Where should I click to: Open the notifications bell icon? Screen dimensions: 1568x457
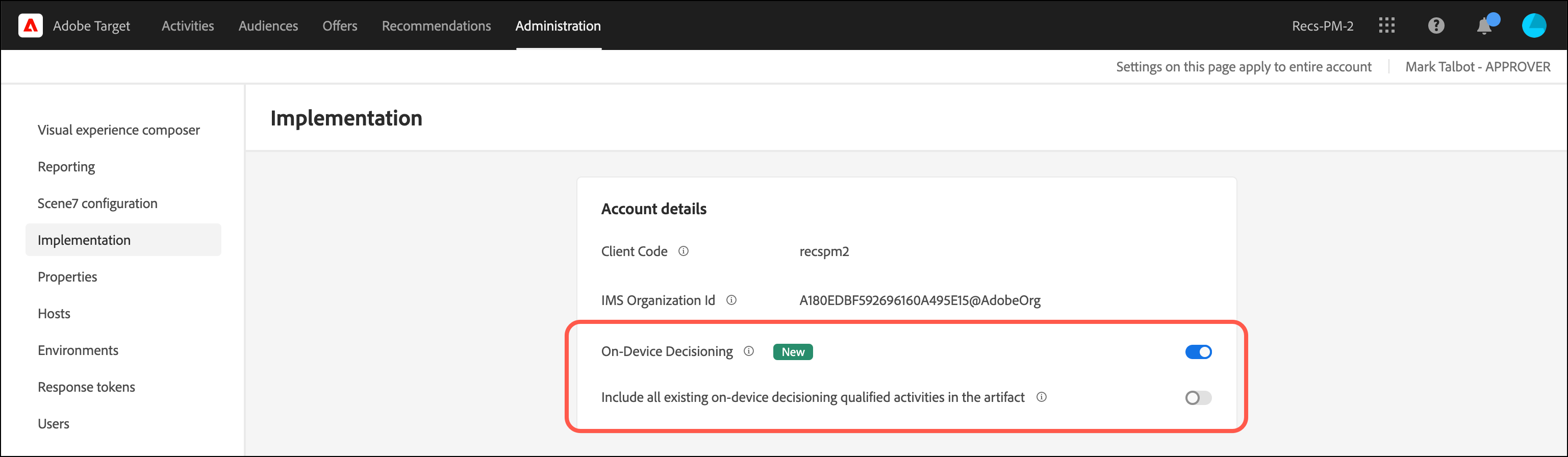[x=1484, y=26]
